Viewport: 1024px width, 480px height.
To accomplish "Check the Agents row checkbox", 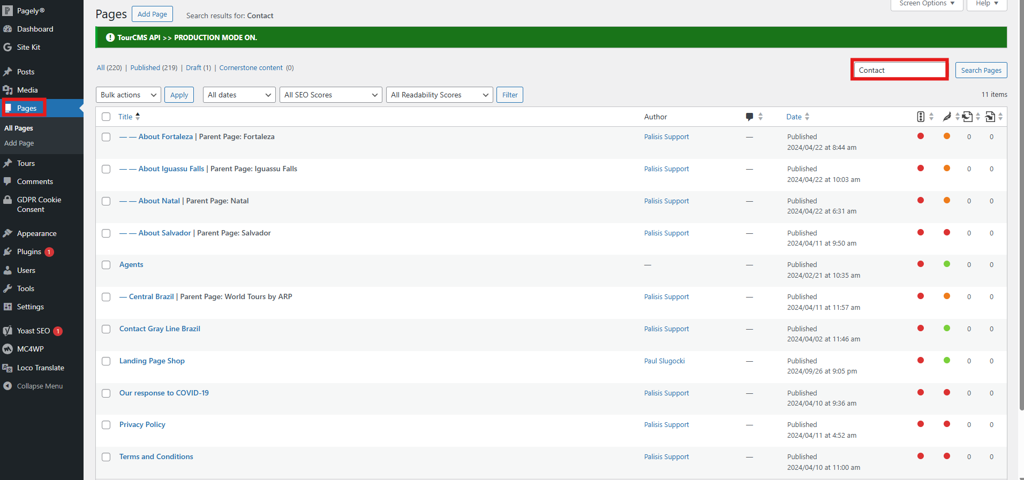I will tap(106, 265).
